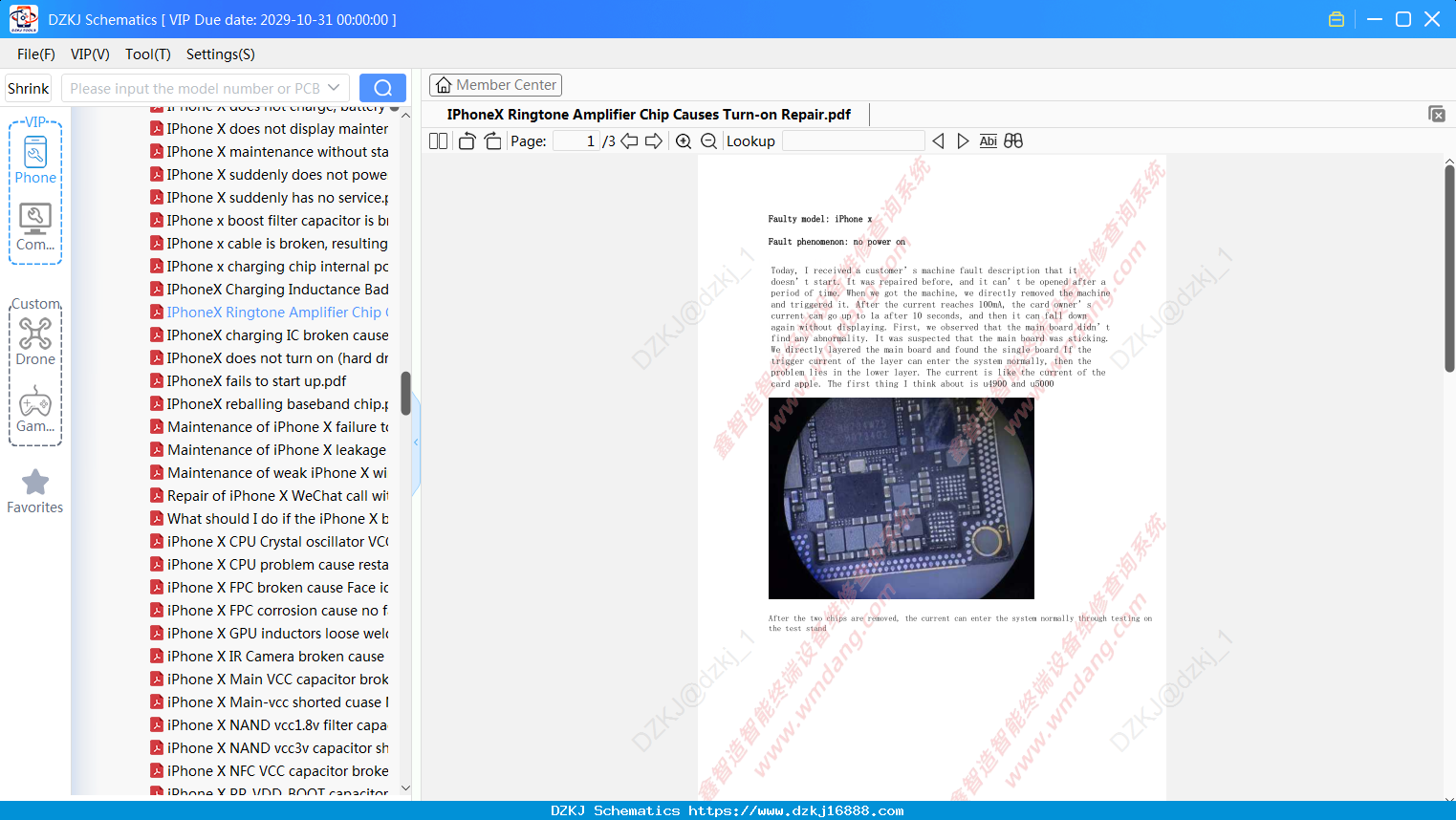This screenshot has height=820, width=1456.
Task: Open the Drone category
Action: click(35, 341)
